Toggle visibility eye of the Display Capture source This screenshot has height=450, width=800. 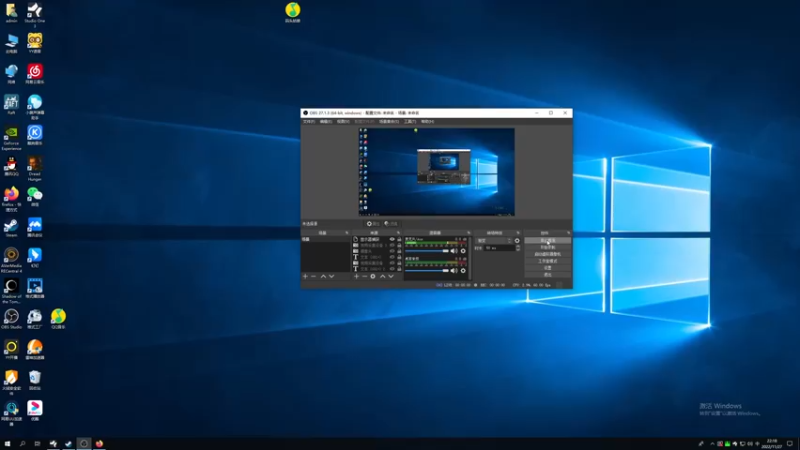(x=392, y=239)
